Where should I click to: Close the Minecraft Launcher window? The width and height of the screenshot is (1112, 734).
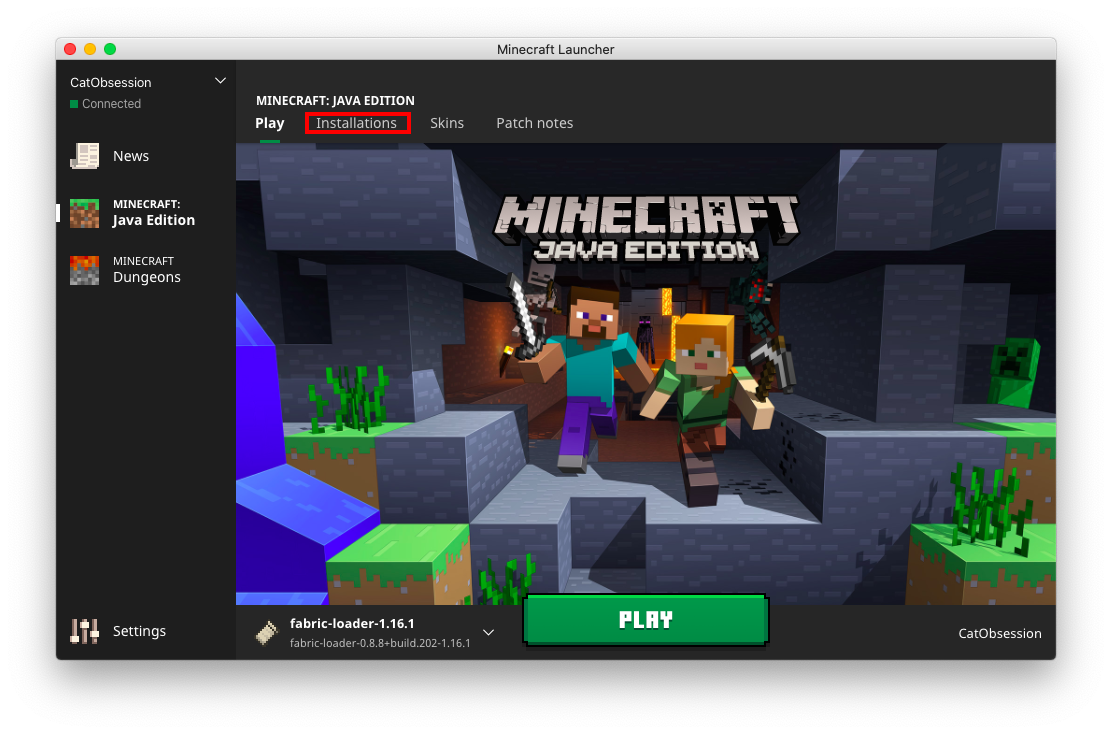pyautogui.click(x=70, y=49)
